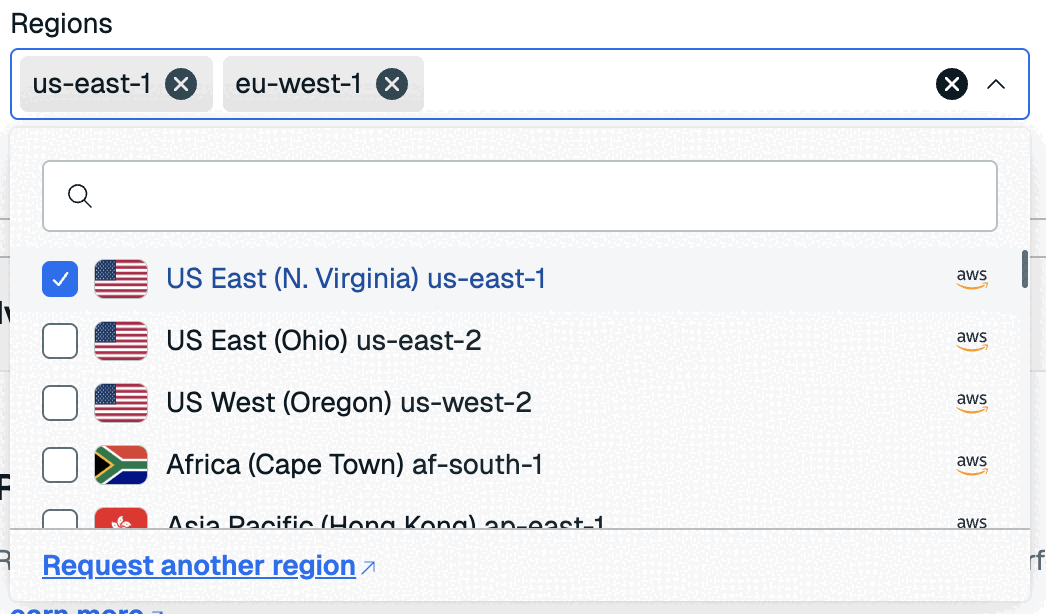
Task: Check the US East (Ohio) checkbox
Action: pyautogui.click(x=60, y=341)
